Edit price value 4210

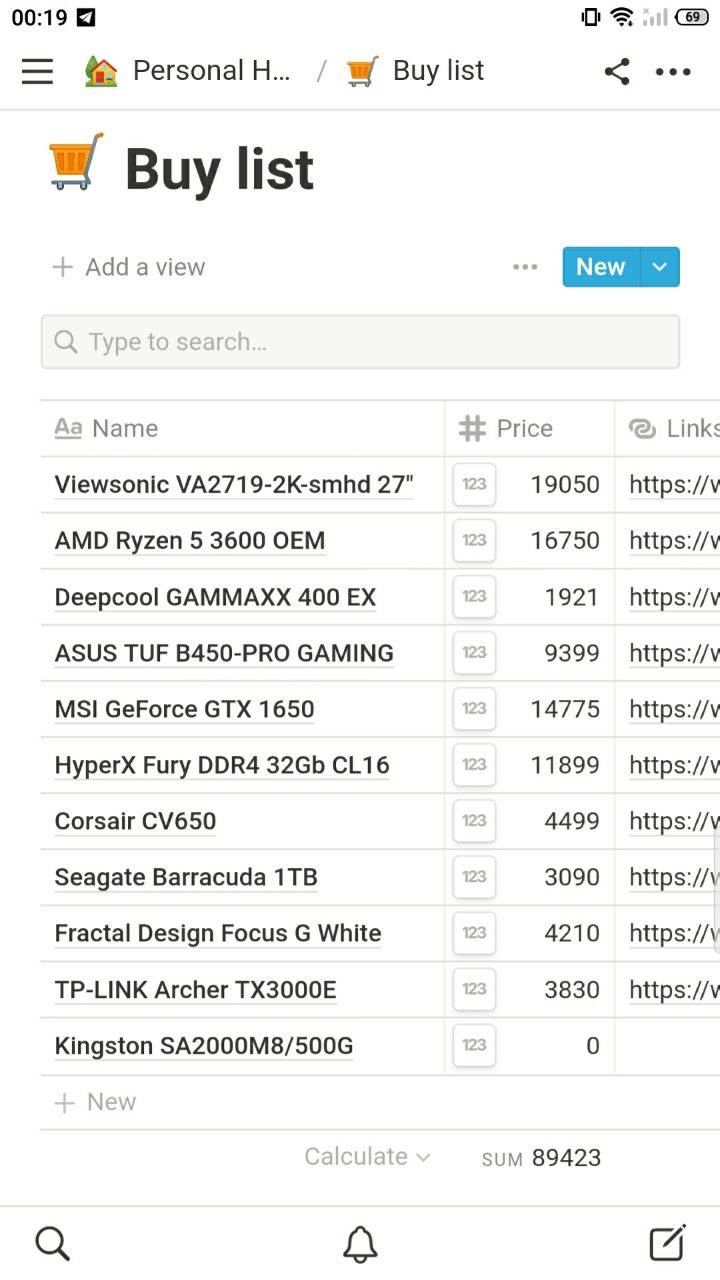pos(572,933)
